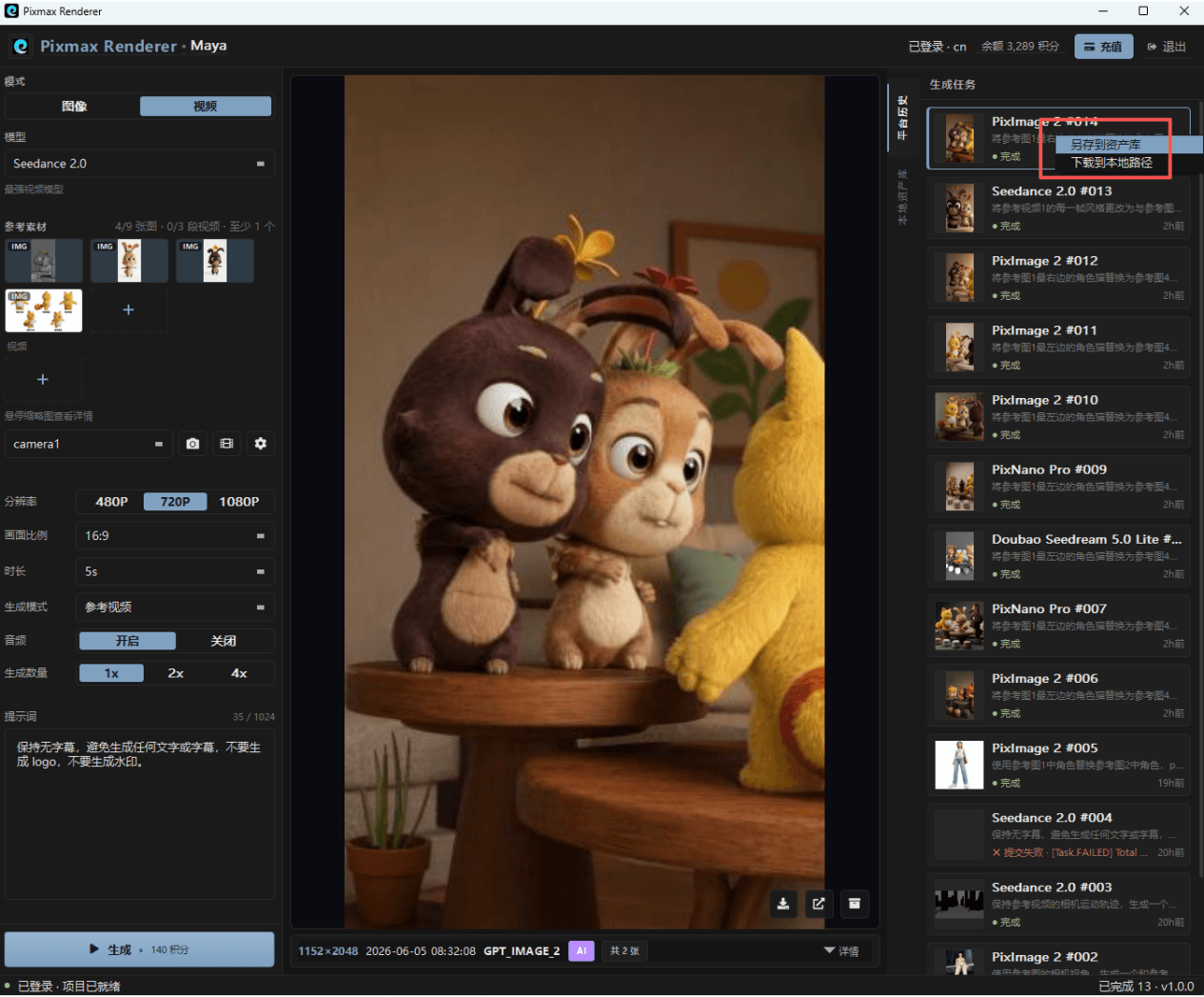Set generation count to 2x

(175, 673)
